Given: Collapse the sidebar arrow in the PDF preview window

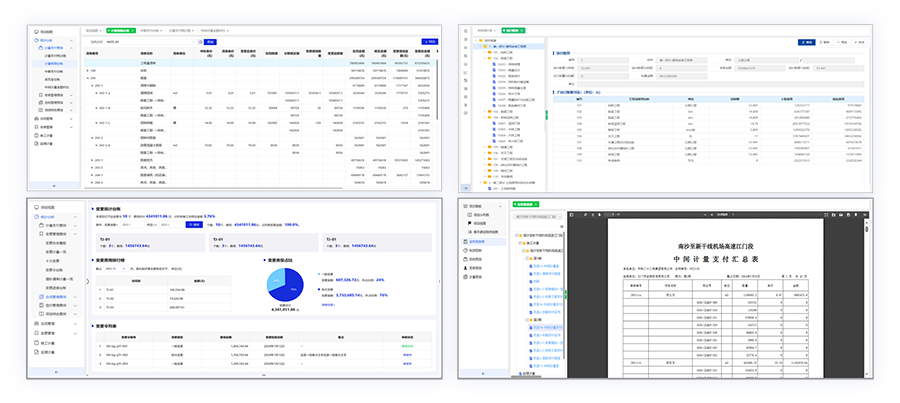Looking at the screenshot, I should (483, 374).
